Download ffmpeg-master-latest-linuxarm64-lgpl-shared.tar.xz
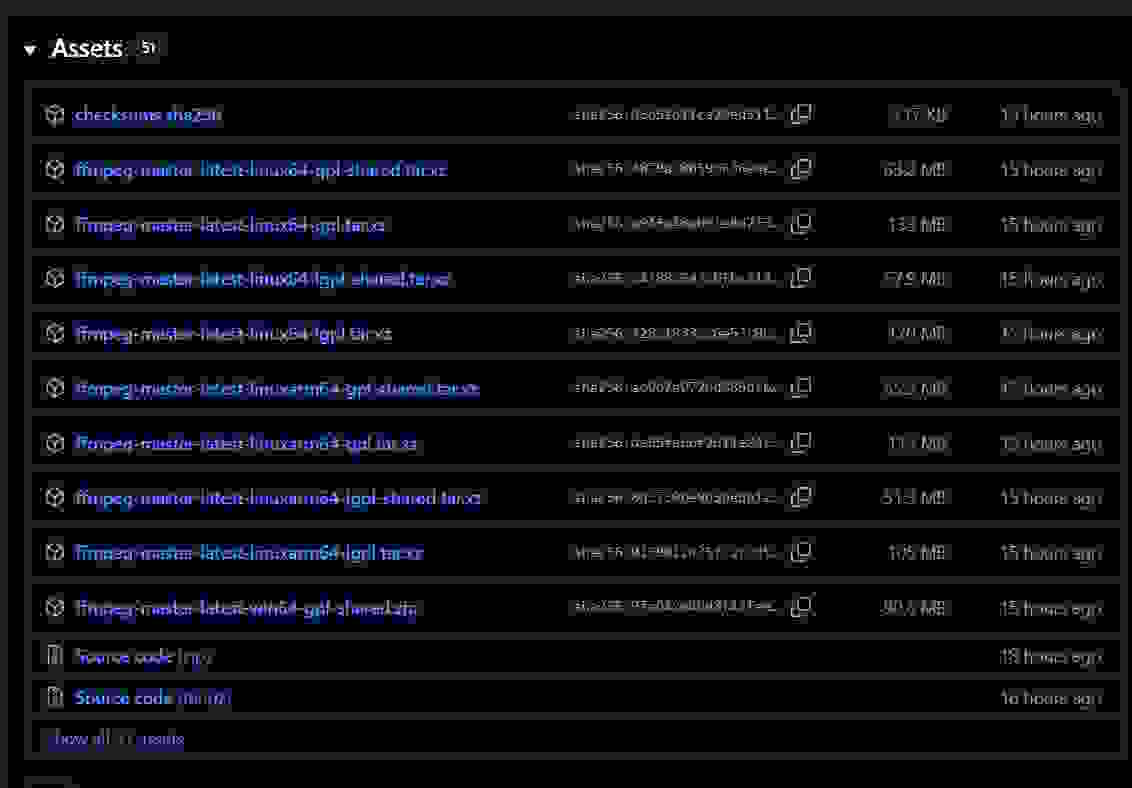Viewport: 1132px width, 788px height. click(x=277, y=498)
